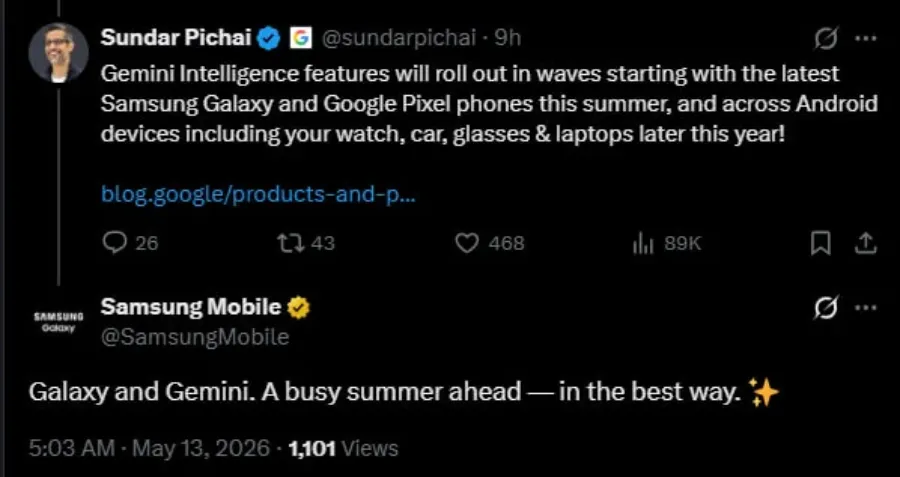Open the blog.google/products-and-p... link
The height and width of the screenshot is (477, 900).
tap(258, 195)
